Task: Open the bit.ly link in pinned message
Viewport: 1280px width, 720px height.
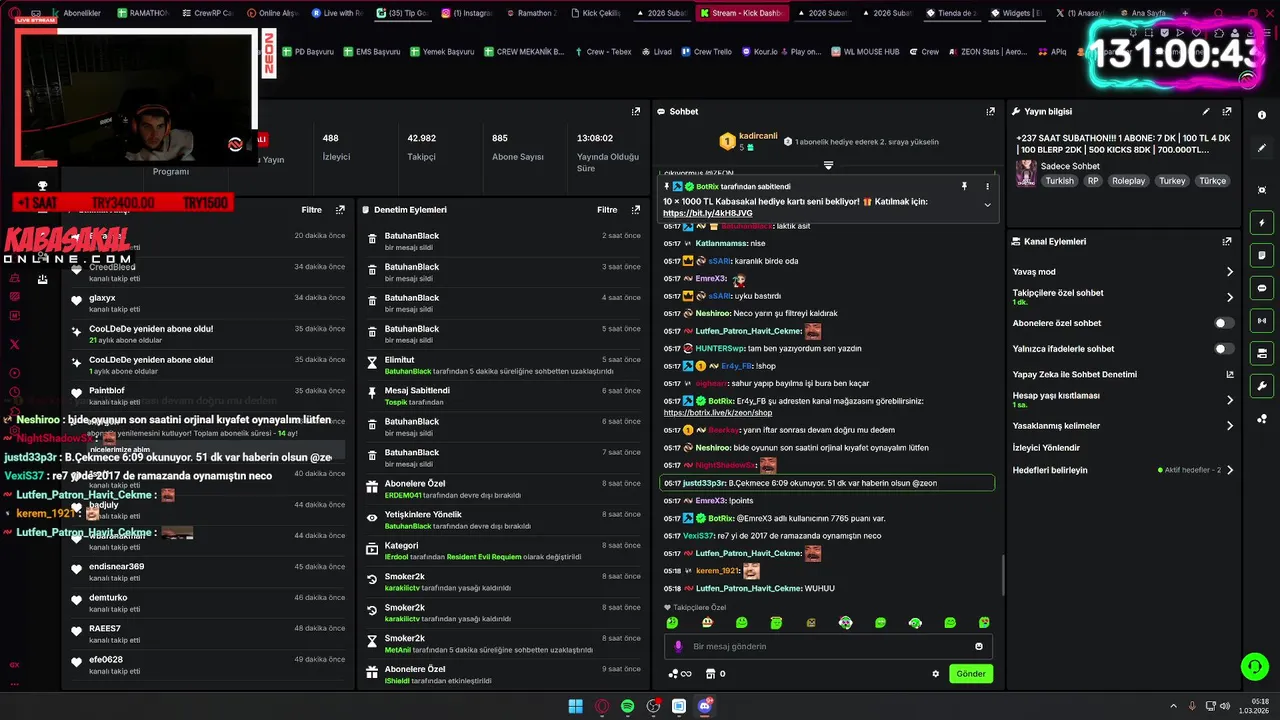Action: (x=708, y=213)
